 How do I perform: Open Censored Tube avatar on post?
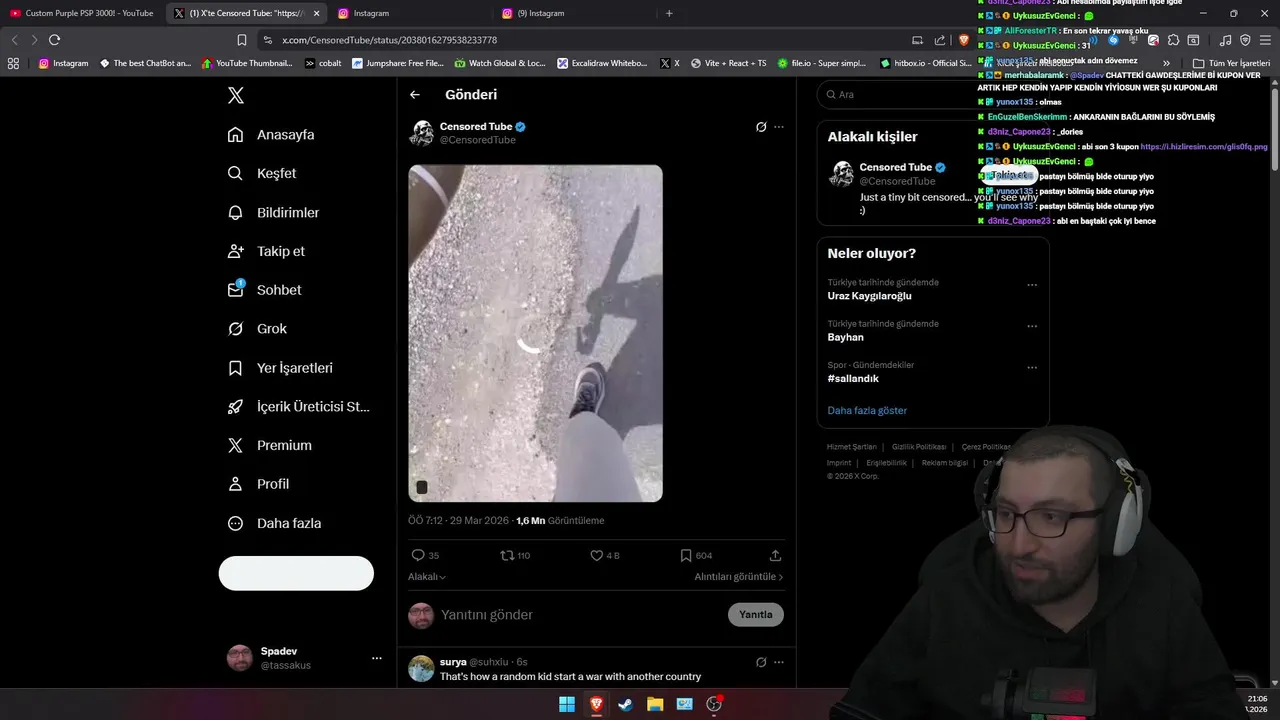click(422, 133)
